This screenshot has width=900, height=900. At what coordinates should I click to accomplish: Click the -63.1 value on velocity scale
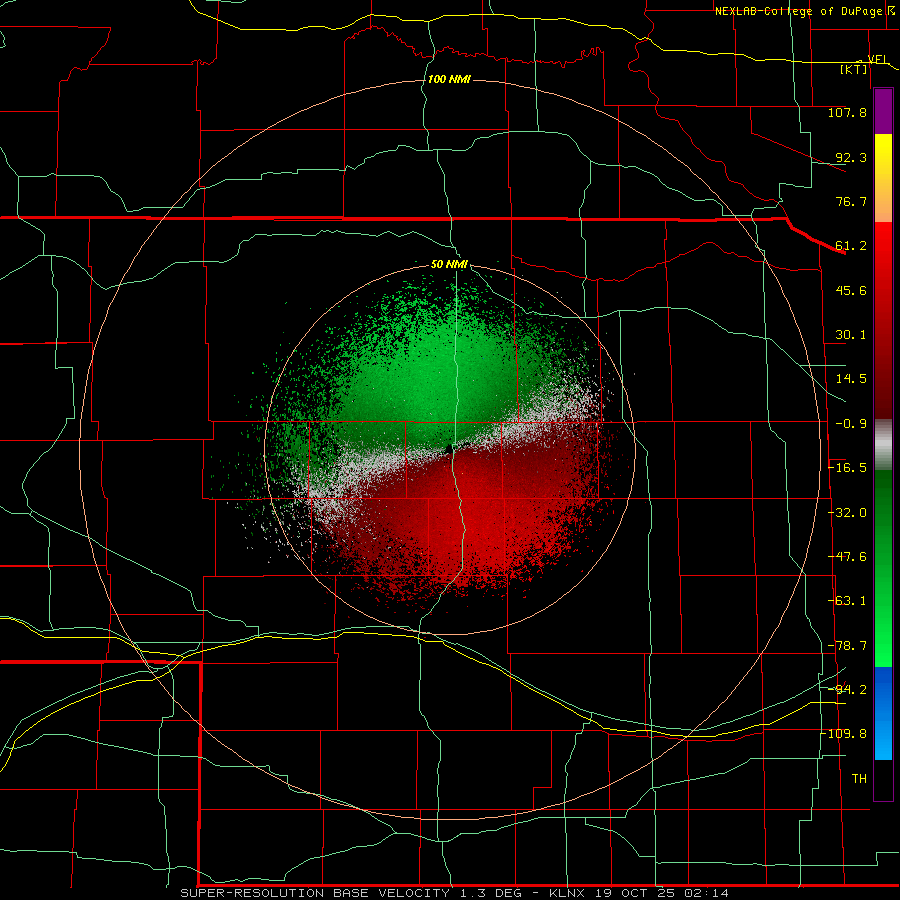pos(847,601)
